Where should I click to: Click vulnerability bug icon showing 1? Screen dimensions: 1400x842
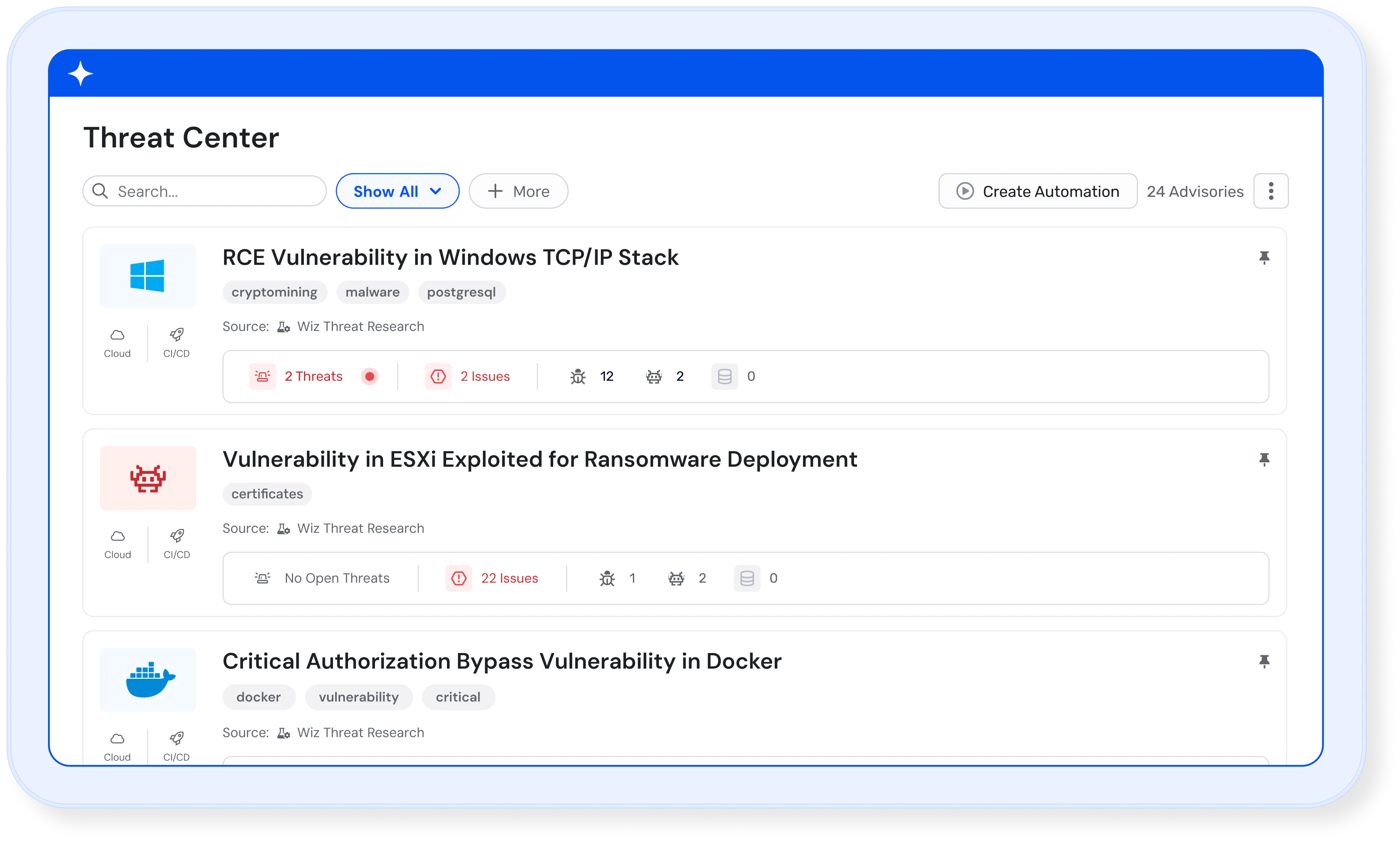[x=607, y=578]
